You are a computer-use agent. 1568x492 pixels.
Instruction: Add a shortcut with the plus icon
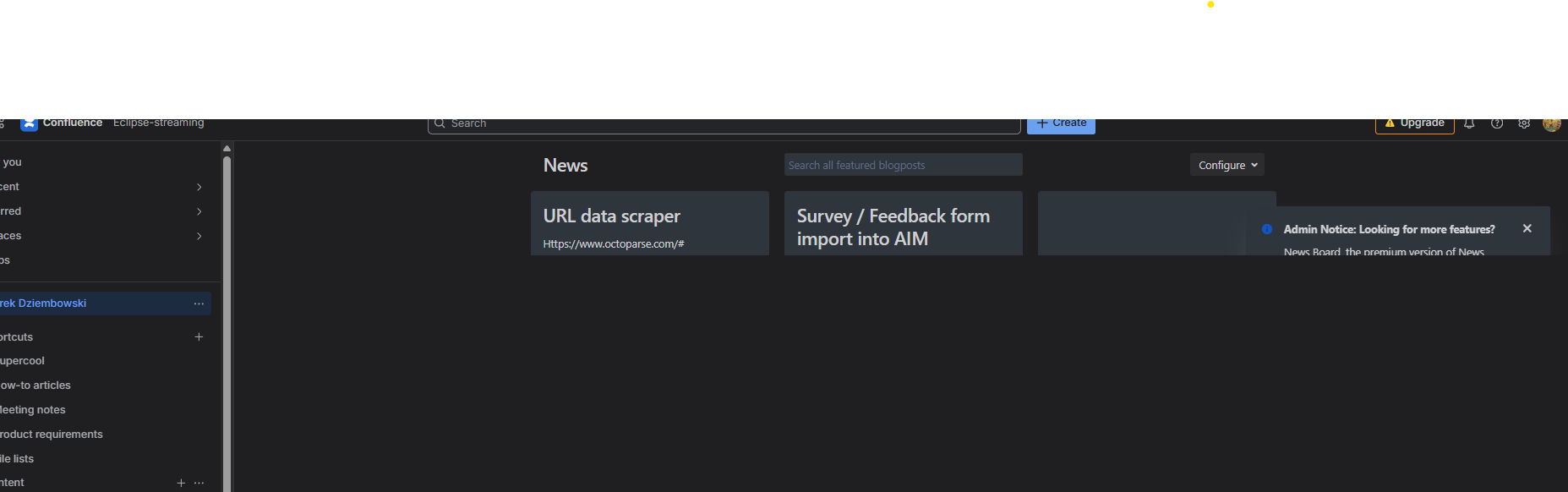pos(199,336)
